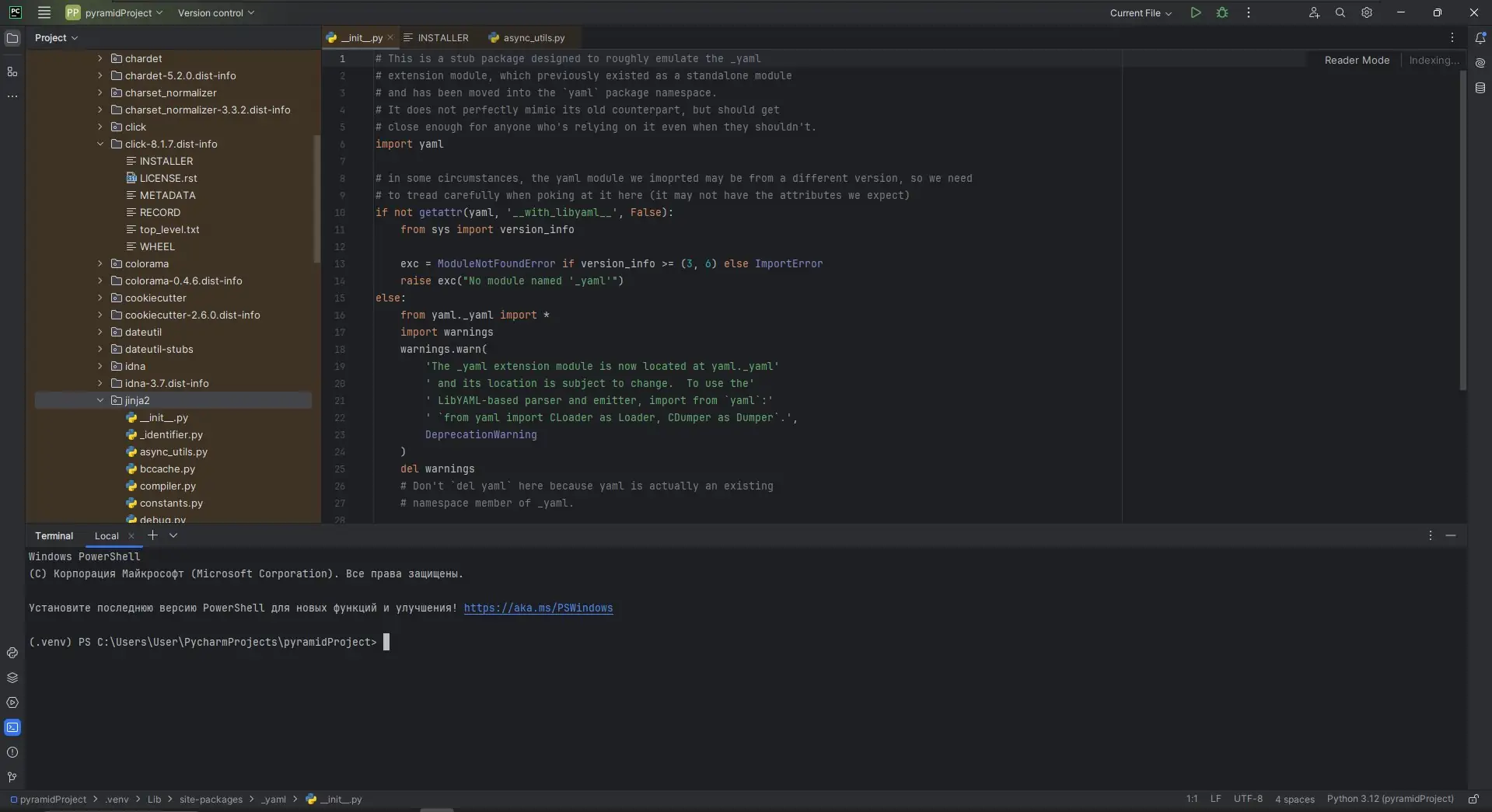This screenshot has width=1492, height=812.
Task: Switch to the INSTALLER editor tab
Action: click(x=436, y=37)
